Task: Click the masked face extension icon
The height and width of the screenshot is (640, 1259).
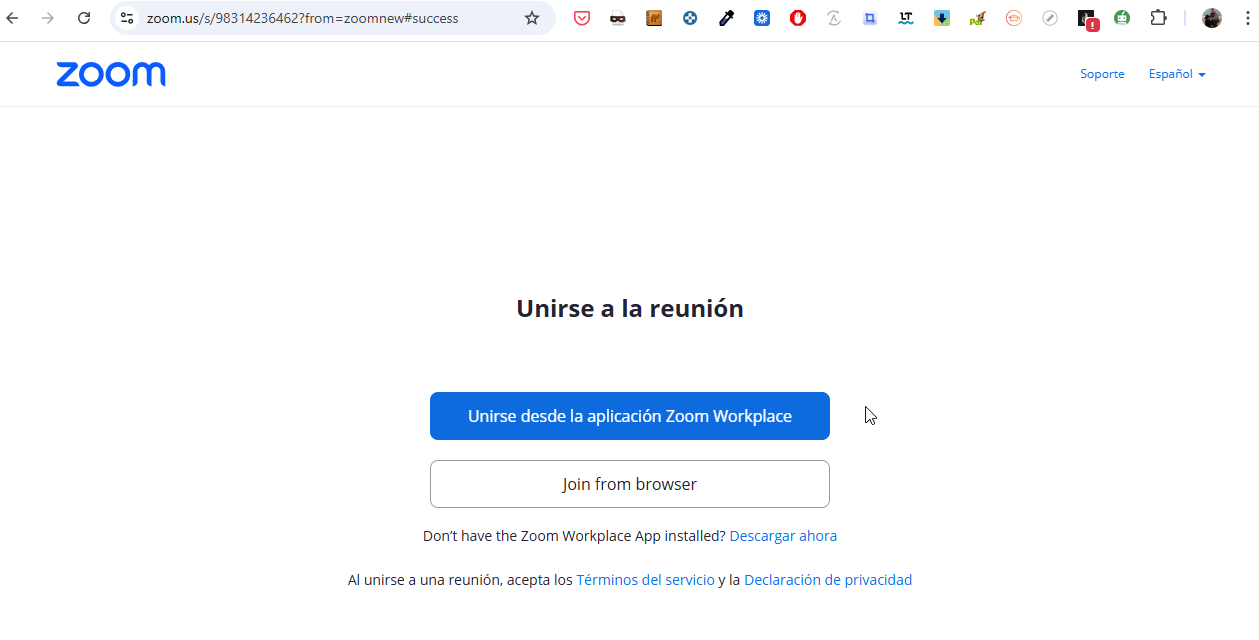Action: point(618,18)
